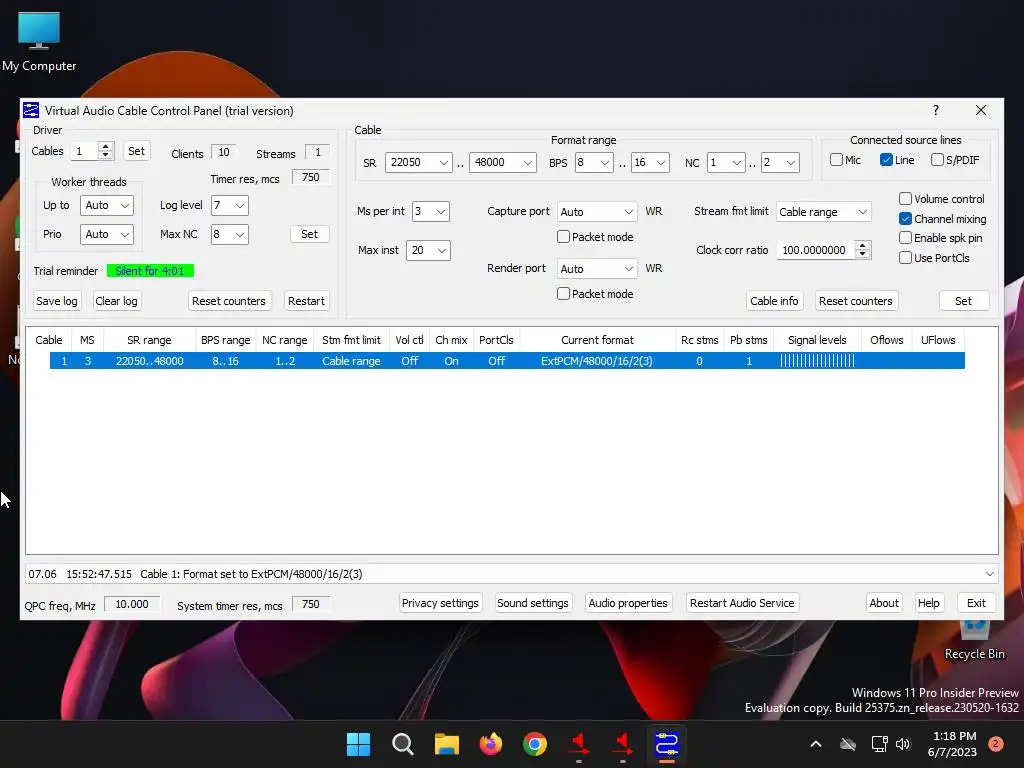The height and width of the screenshot is (768, 1024).
Task: Click the Set button in the Cable section
Action: 963,301
